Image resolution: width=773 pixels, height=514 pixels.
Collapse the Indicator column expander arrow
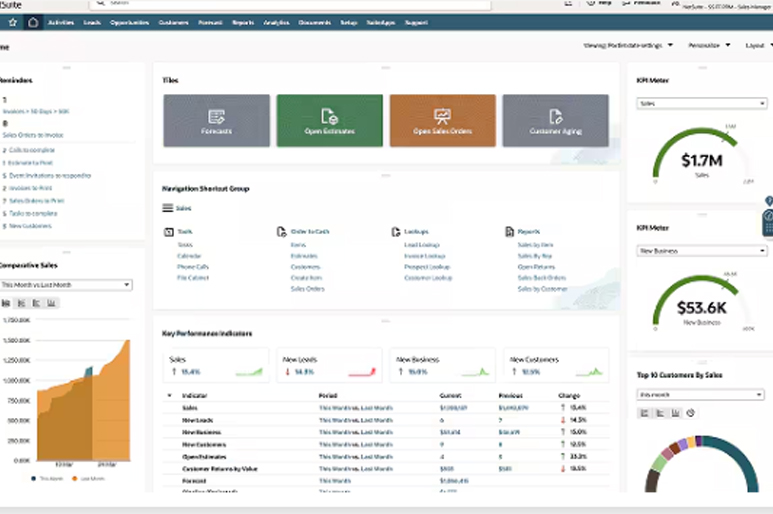(169, 396)
